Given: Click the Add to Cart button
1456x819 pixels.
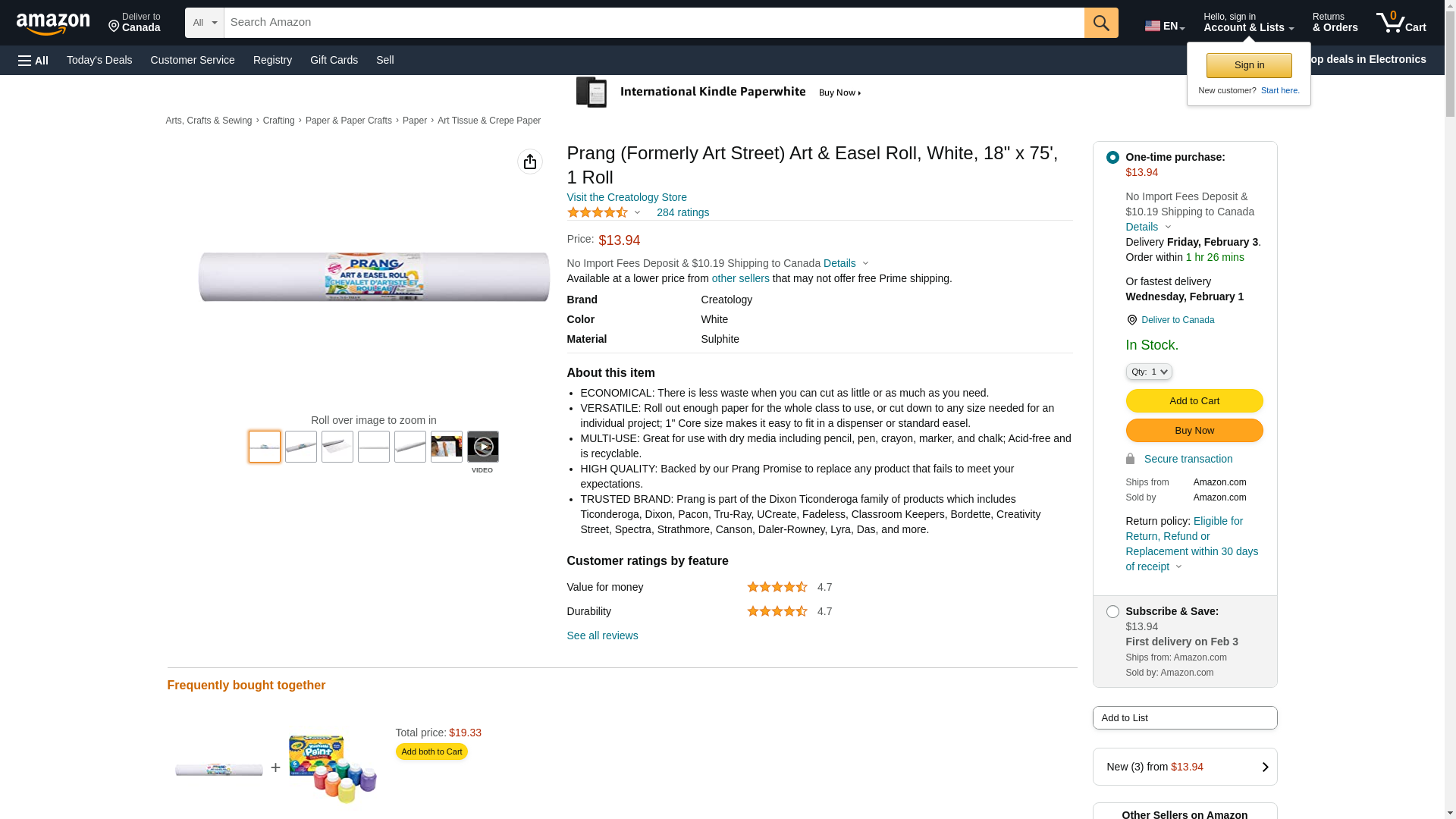Looking at the screenshot, I should [1194, 401].
